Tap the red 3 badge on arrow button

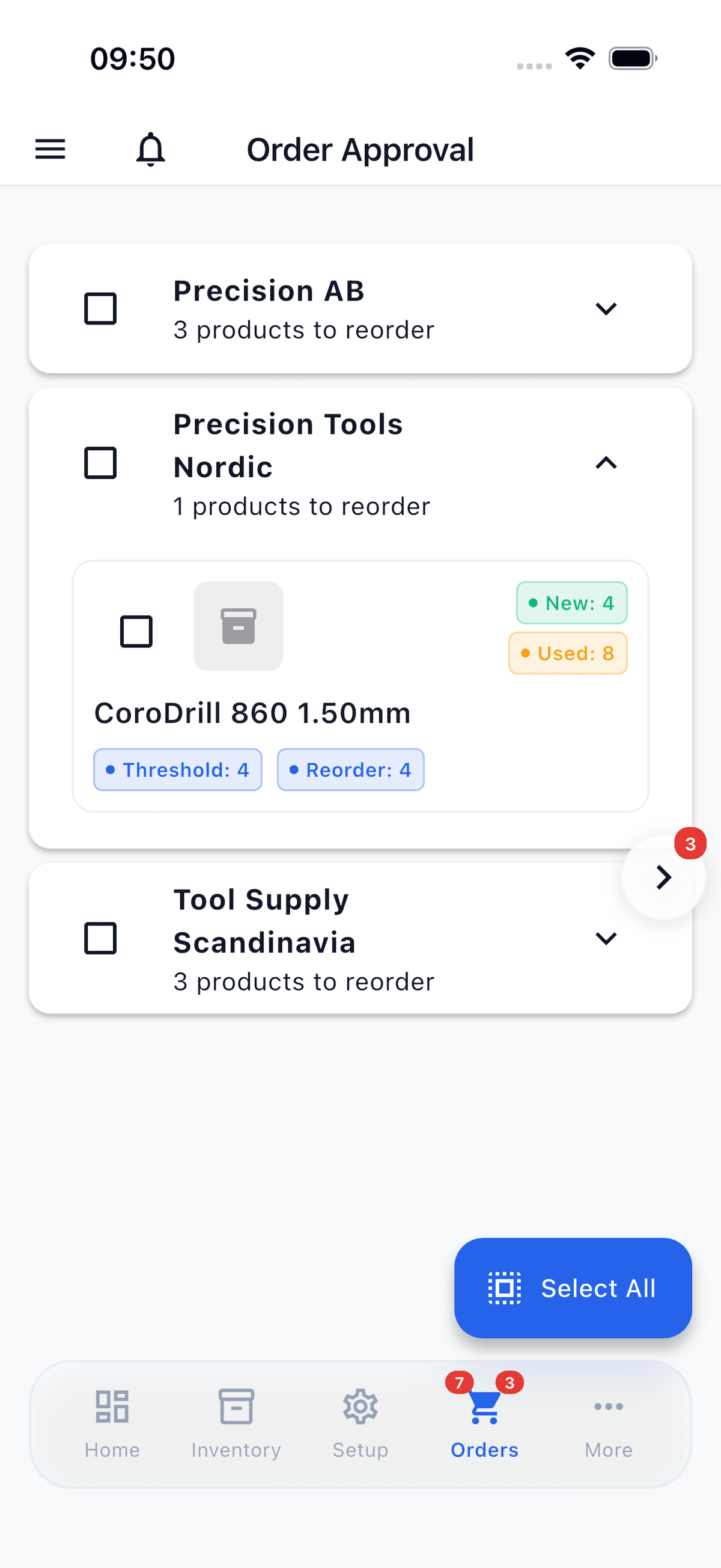[x=690, y=844]
